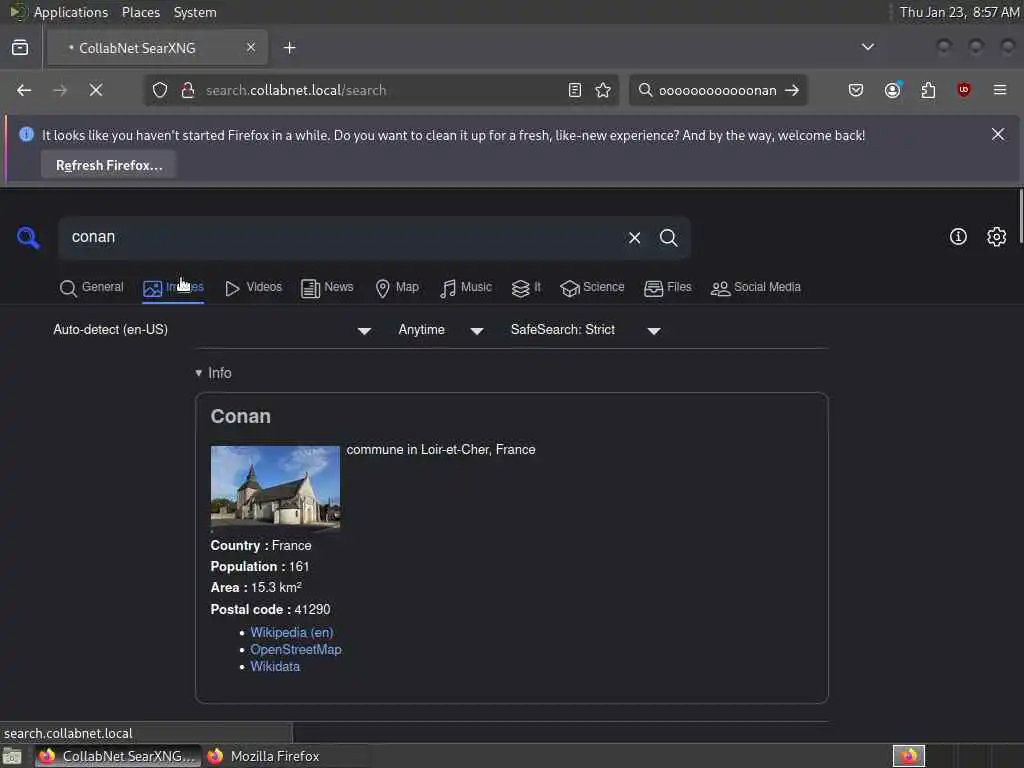Image resolution: width=1024 pixels, height=768 pixels.
Task: Submit the search bar query arrow
Action: (x=792, y=90)
